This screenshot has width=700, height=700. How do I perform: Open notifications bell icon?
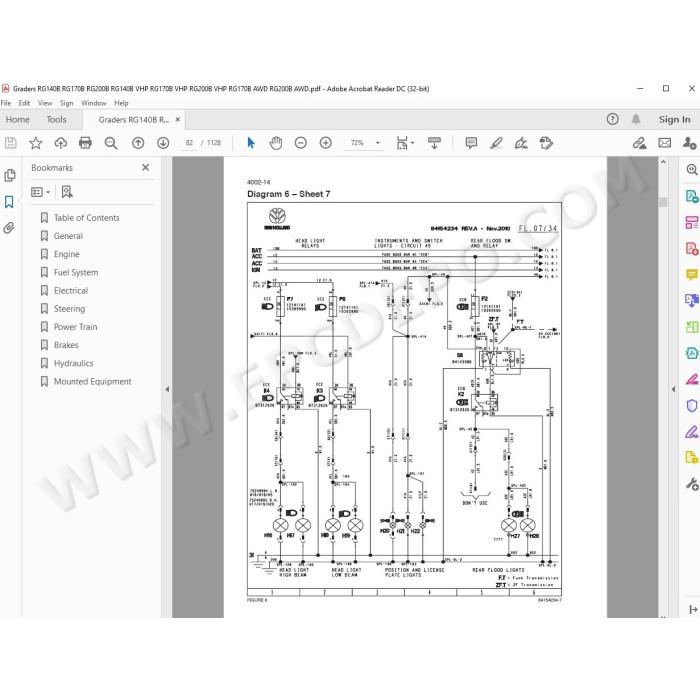coord(636,119)
